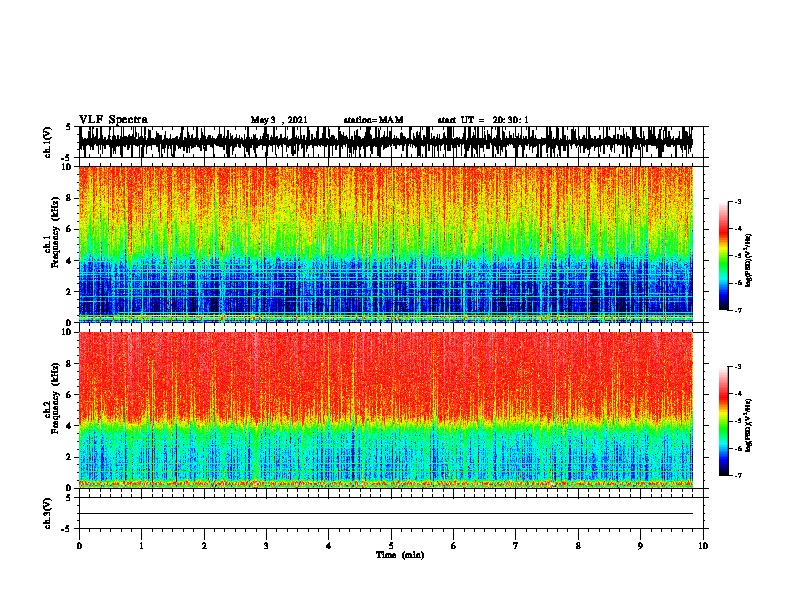Click the "ch.3(V)" axis label
Image resolution: width=792 pixels, height=612 pixels.
48,513
